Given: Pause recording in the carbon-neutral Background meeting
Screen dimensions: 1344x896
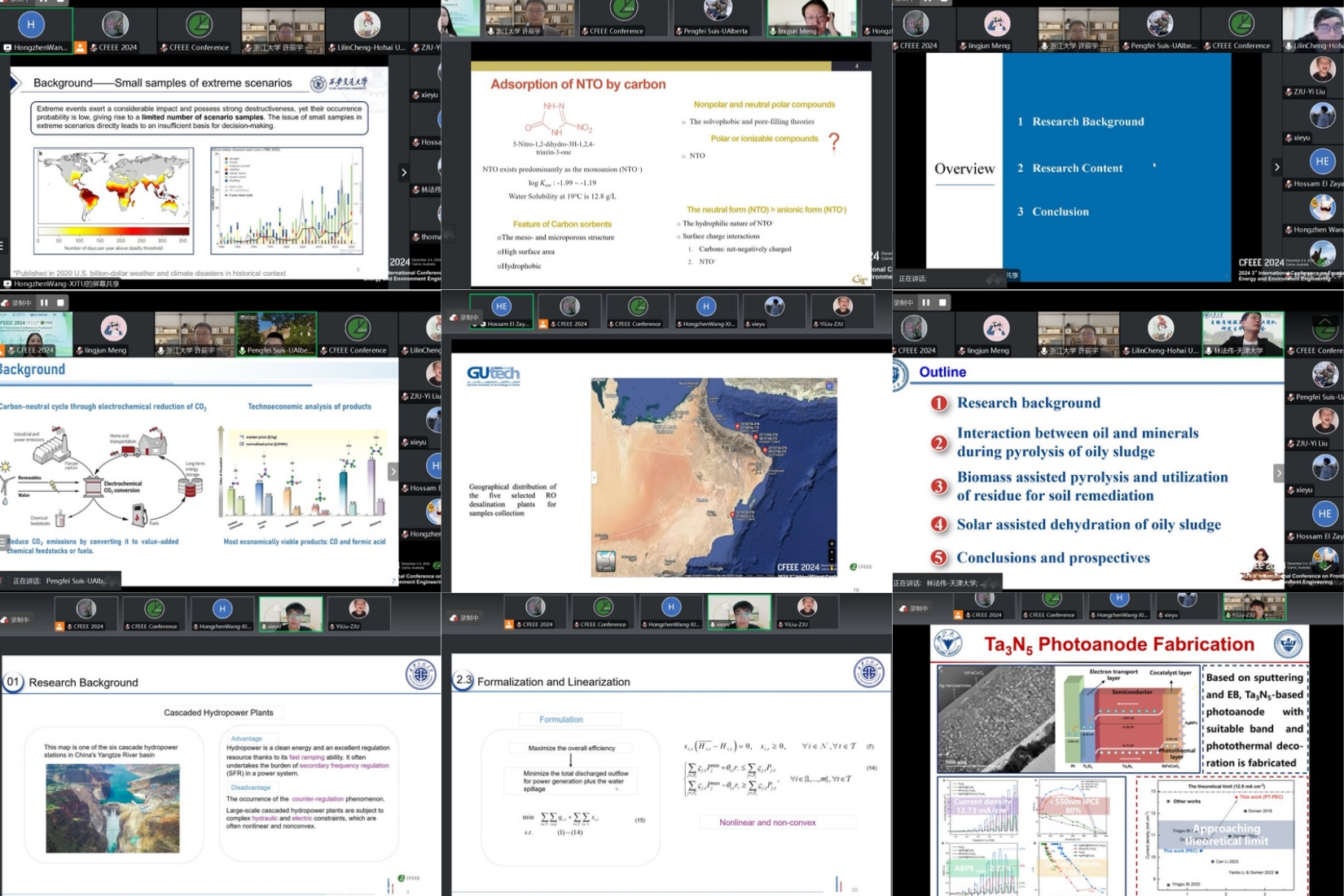Looking at the screenshot, I should point(44,303).
